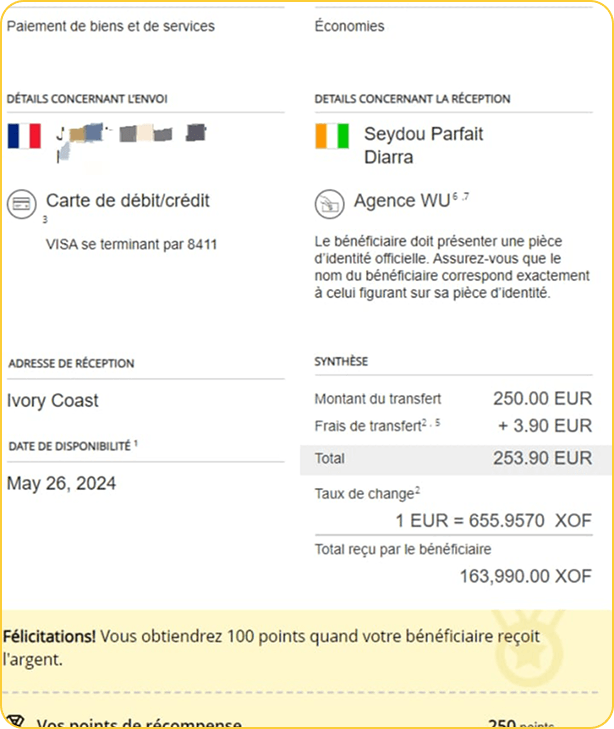614x729 pixels.
Task: Click the transfer amount 250.00 EUR
Action: click(x=542, y=398)
